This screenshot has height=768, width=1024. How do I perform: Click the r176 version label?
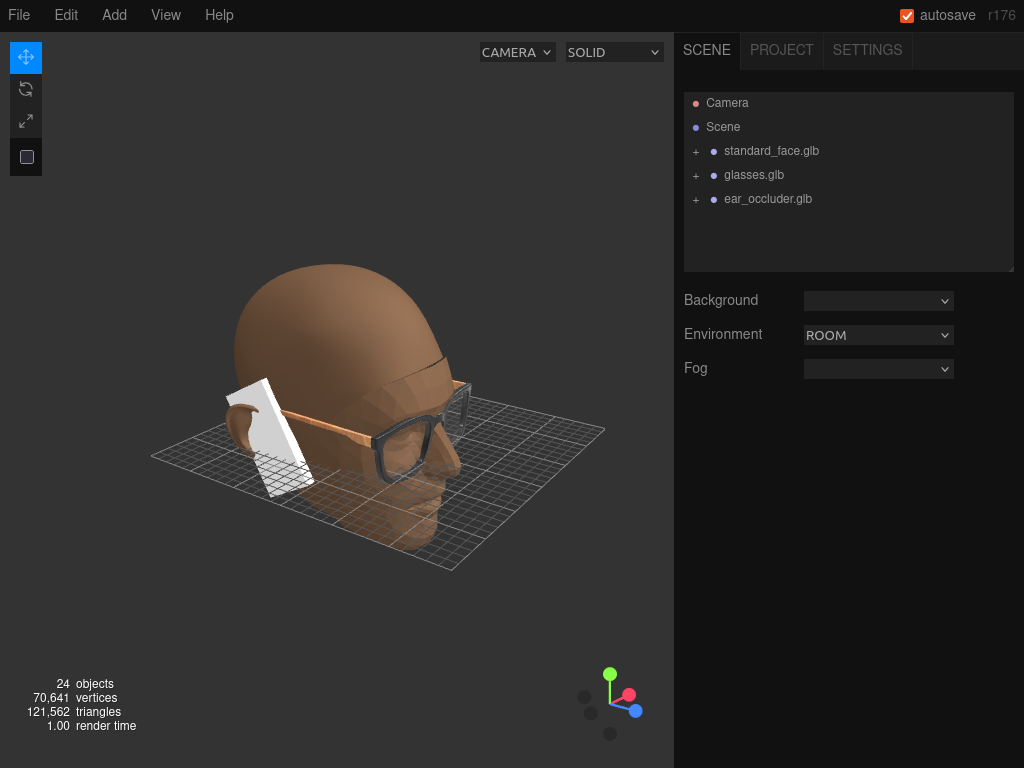(1001, 15)
